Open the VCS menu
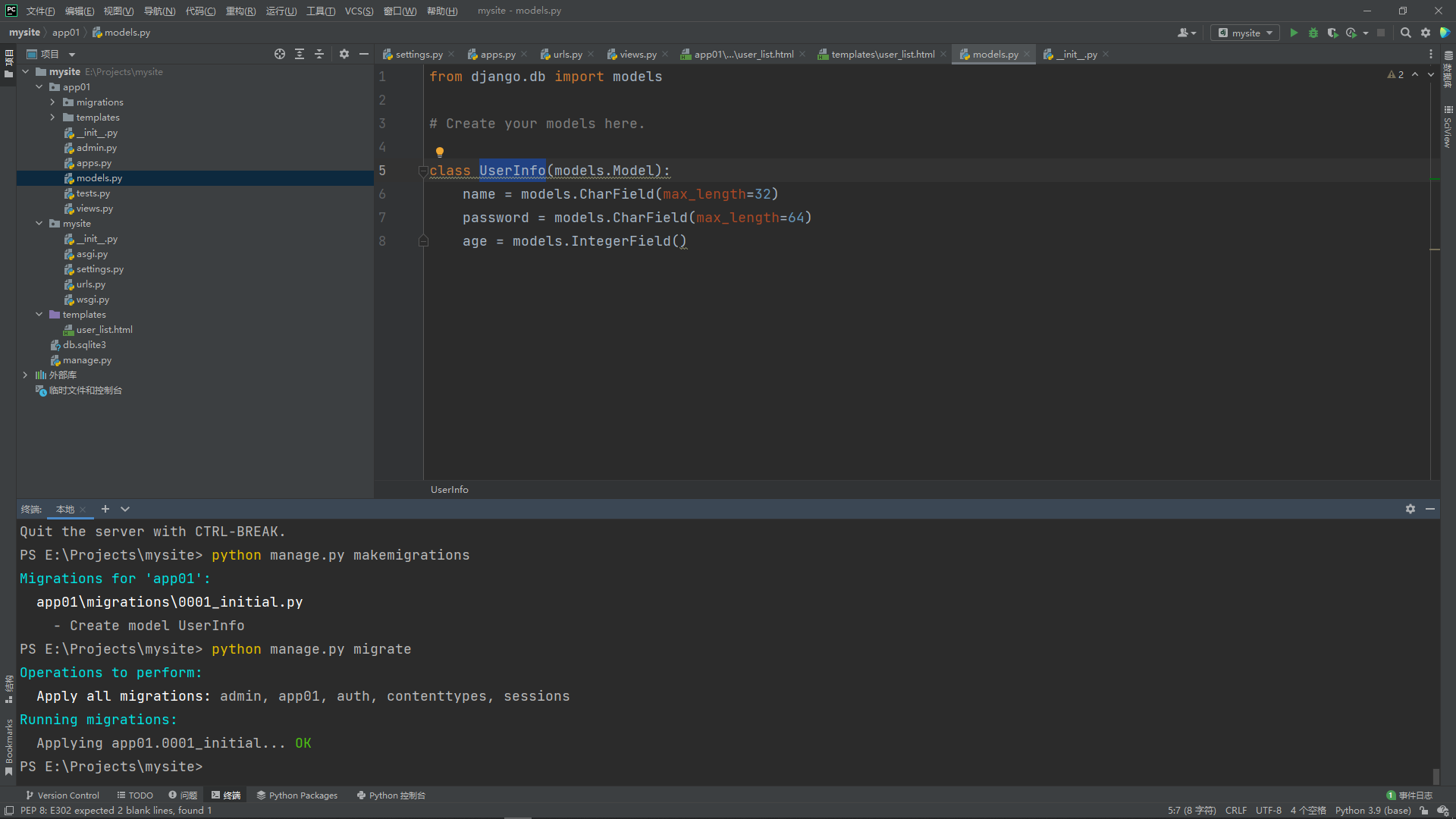This screenshot has width=1456, height=819. [x=359, y=11]
